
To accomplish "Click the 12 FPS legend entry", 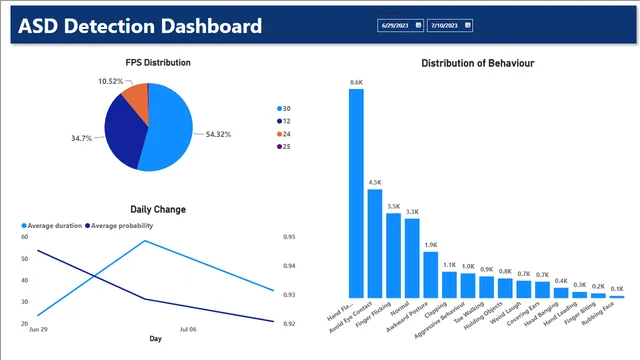I will [284, 121].
